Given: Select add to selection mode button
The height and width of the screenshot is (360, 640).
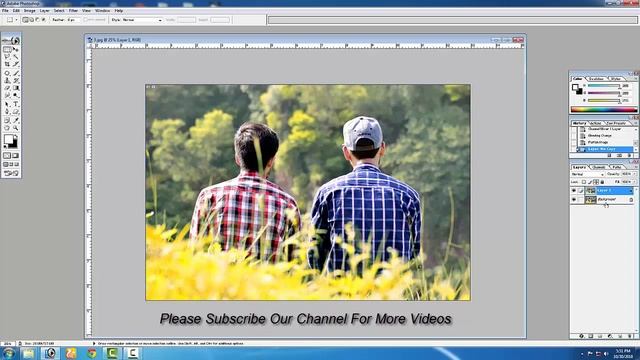Looking at the screenshot, I should [x=31, y=20].
